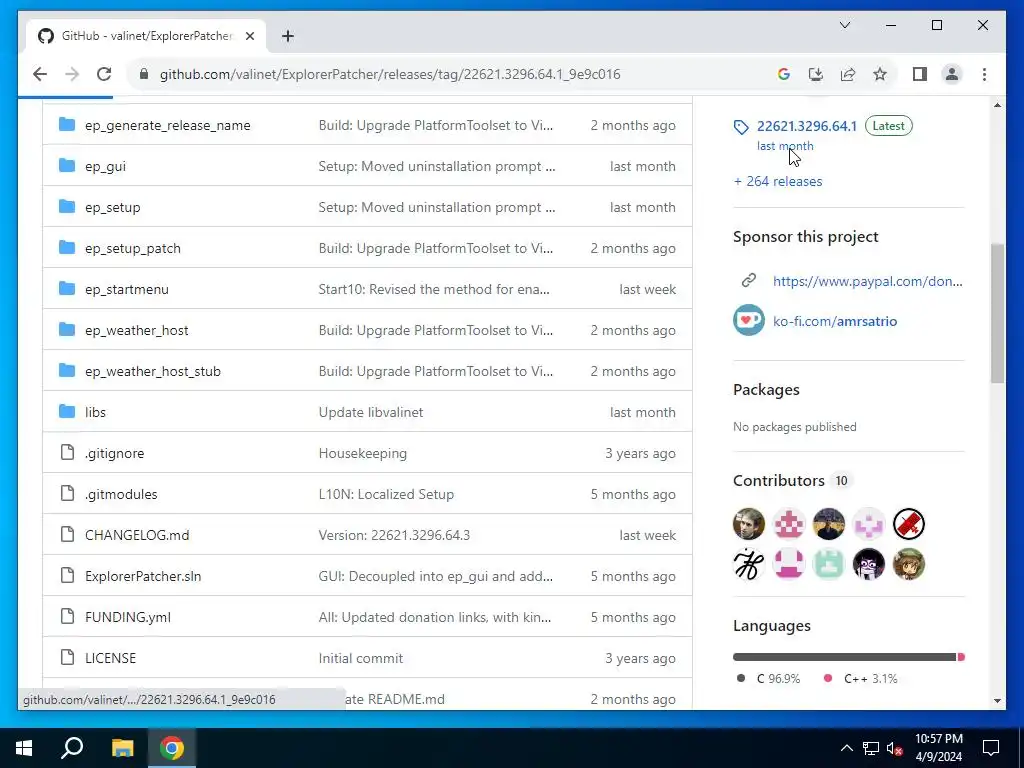The image size is (1024, 768).
Task: Open Windows taskbar search
Action: 72,748
